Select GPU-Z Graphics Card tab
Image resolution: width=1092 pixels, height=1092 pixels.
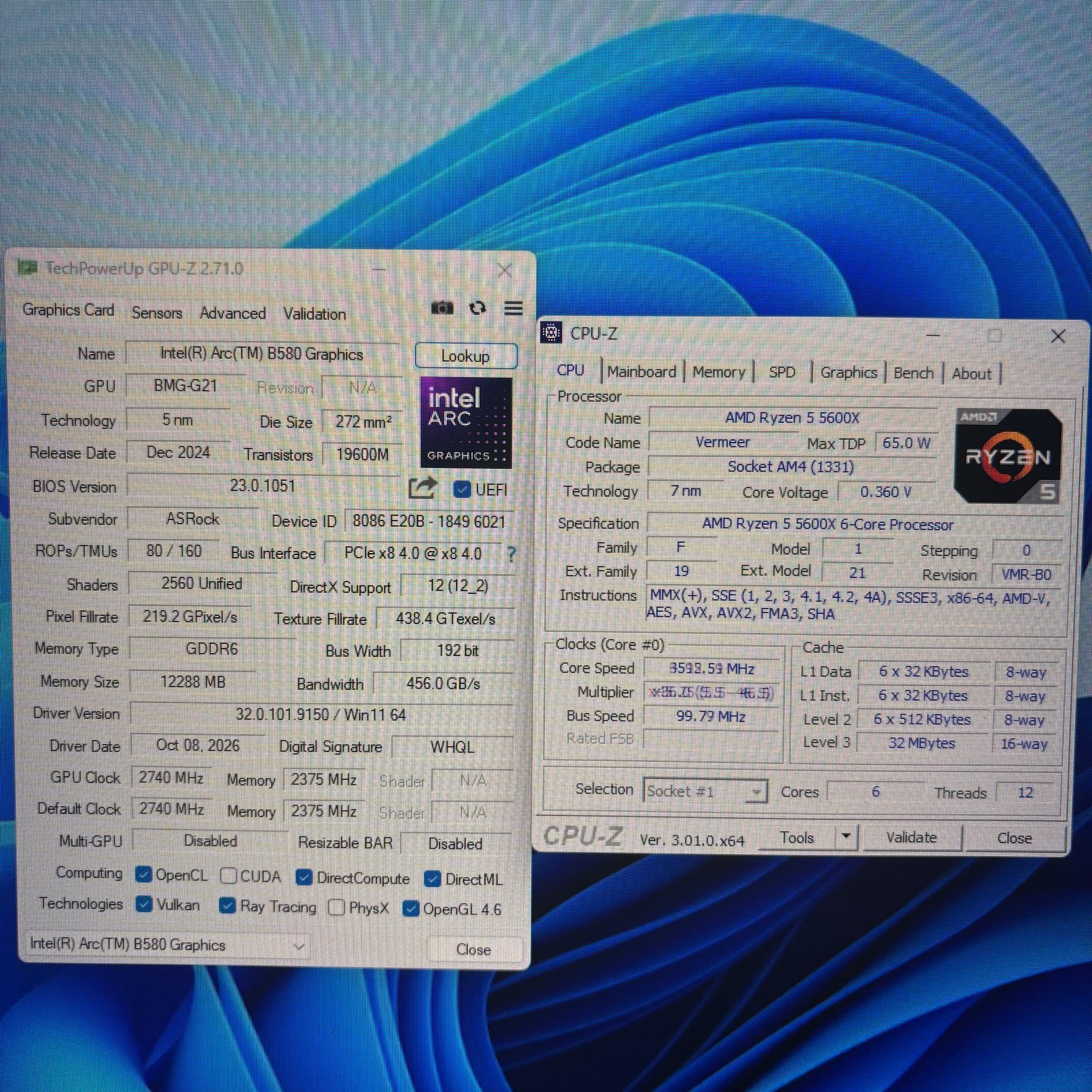(68, 310)
